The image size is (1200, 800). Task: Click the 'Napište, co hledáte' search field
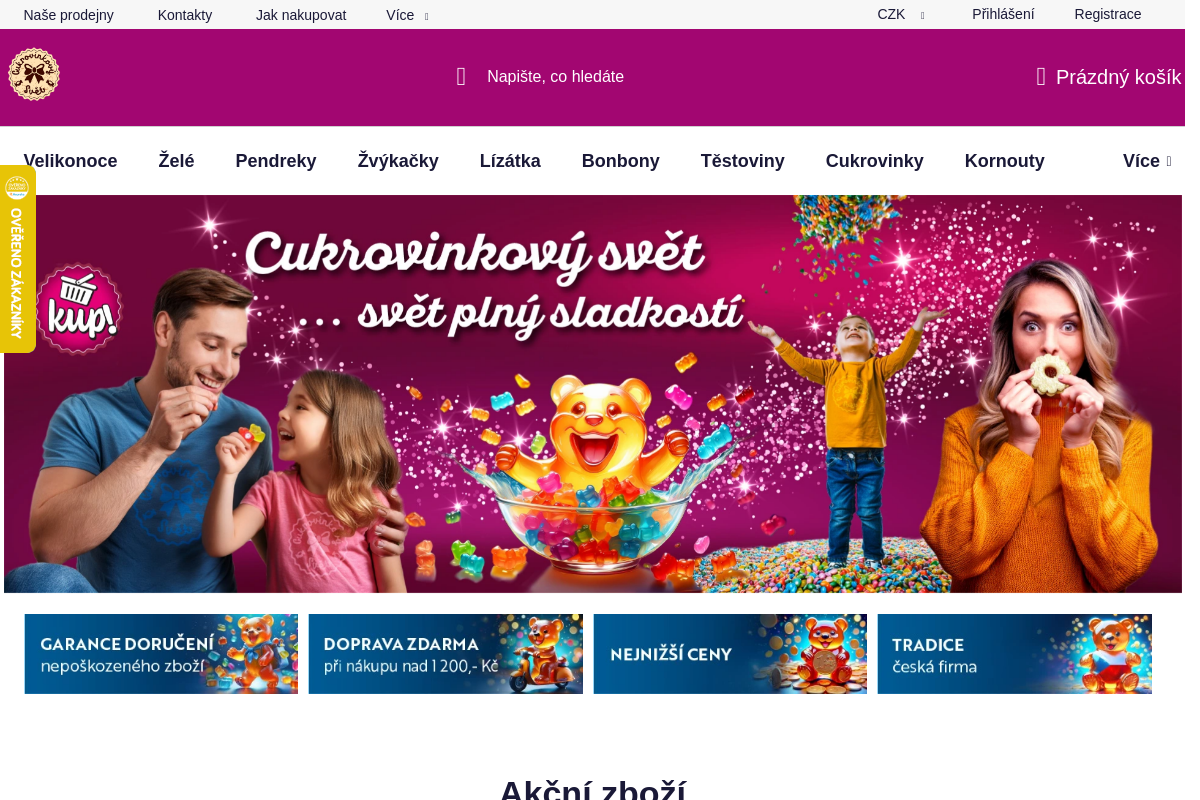(x=556, y=77)
